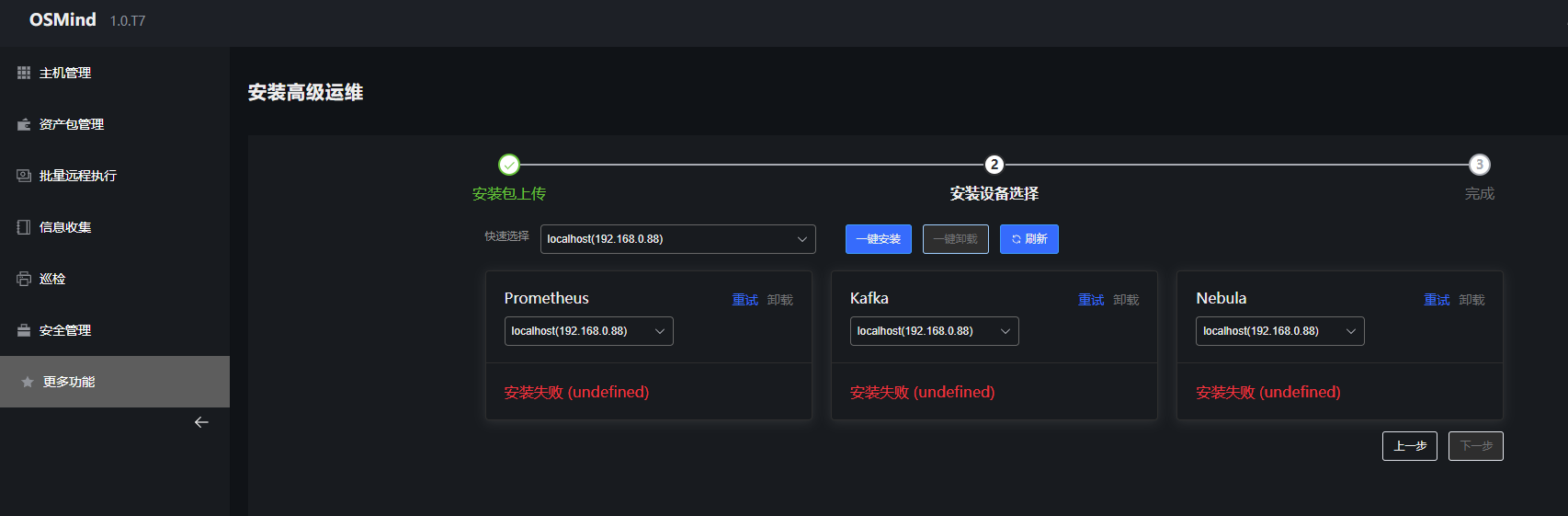
Task: Open the 快速选择 host dropdown
Action: pos(677,239)
